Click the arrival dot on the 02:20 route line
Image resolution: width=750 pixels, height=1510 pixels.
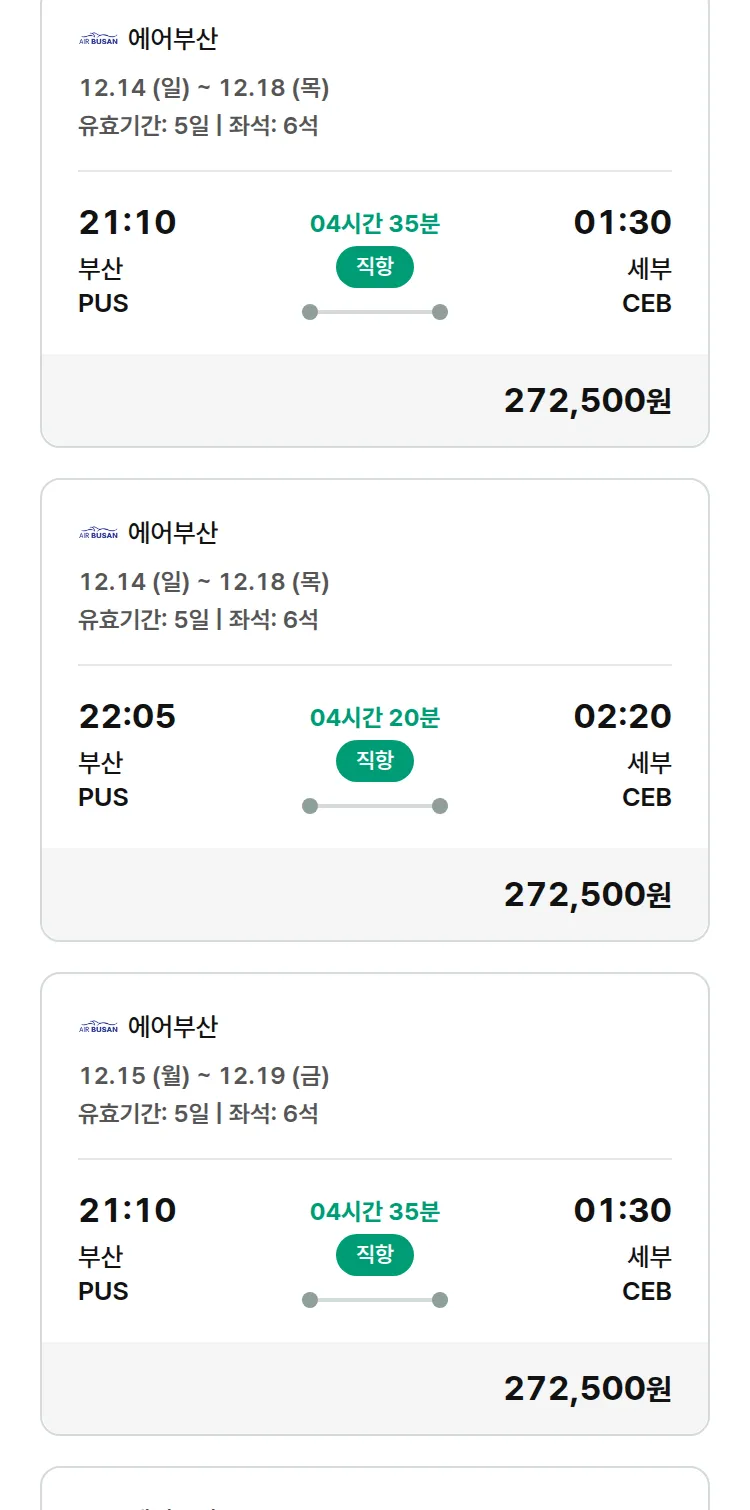(x=440, y=806)
